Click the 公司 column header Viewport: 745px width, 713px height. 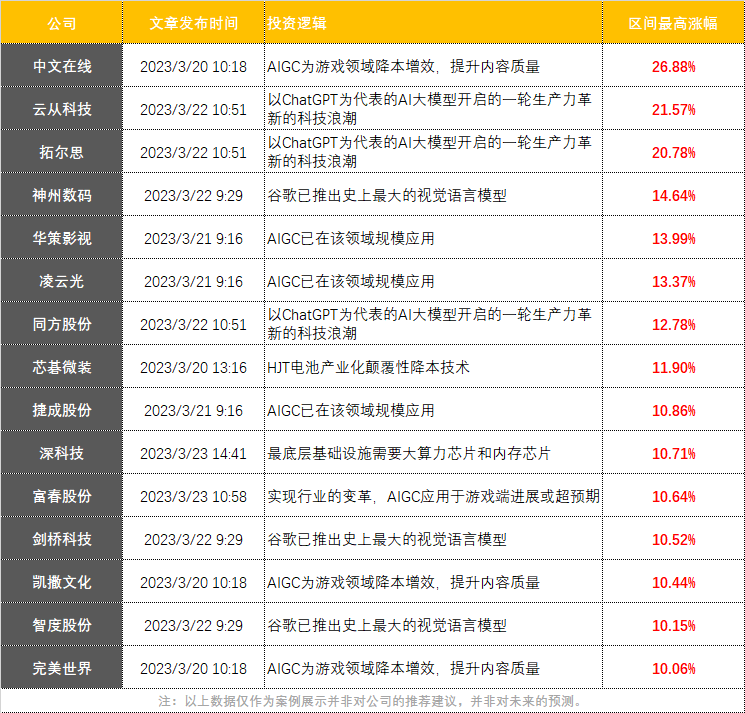[61, 23]
